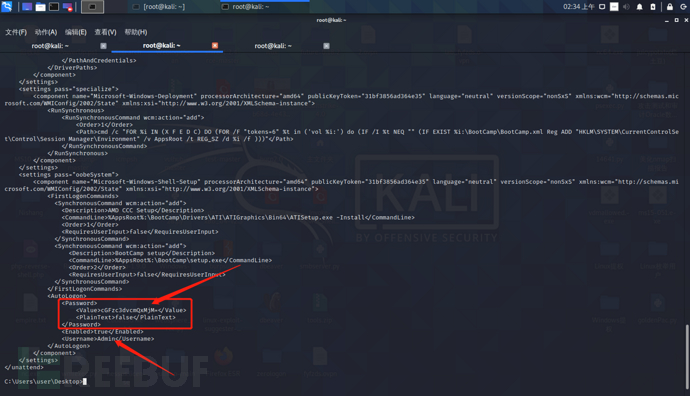Click the PlainText false line
The width and height of the screenshot is (690, 396).
125,317
